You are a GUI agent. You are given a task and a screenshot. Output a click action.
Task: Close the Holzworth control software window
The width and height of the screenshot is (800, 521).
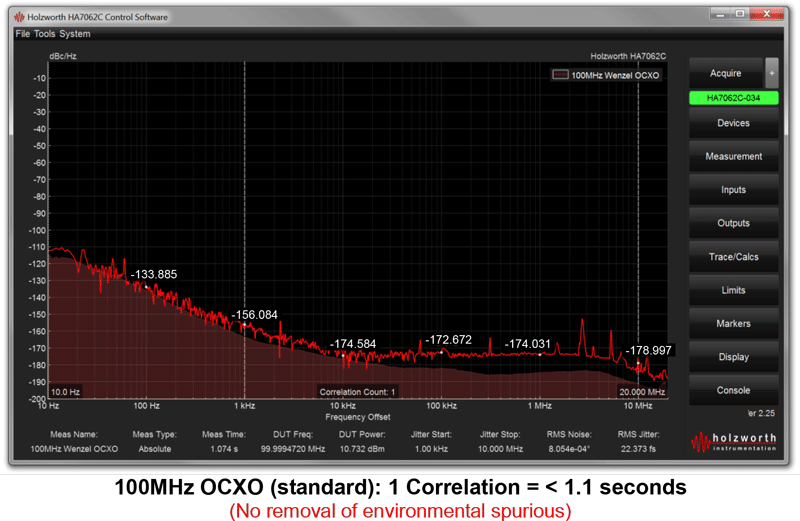tap(766, 14)
